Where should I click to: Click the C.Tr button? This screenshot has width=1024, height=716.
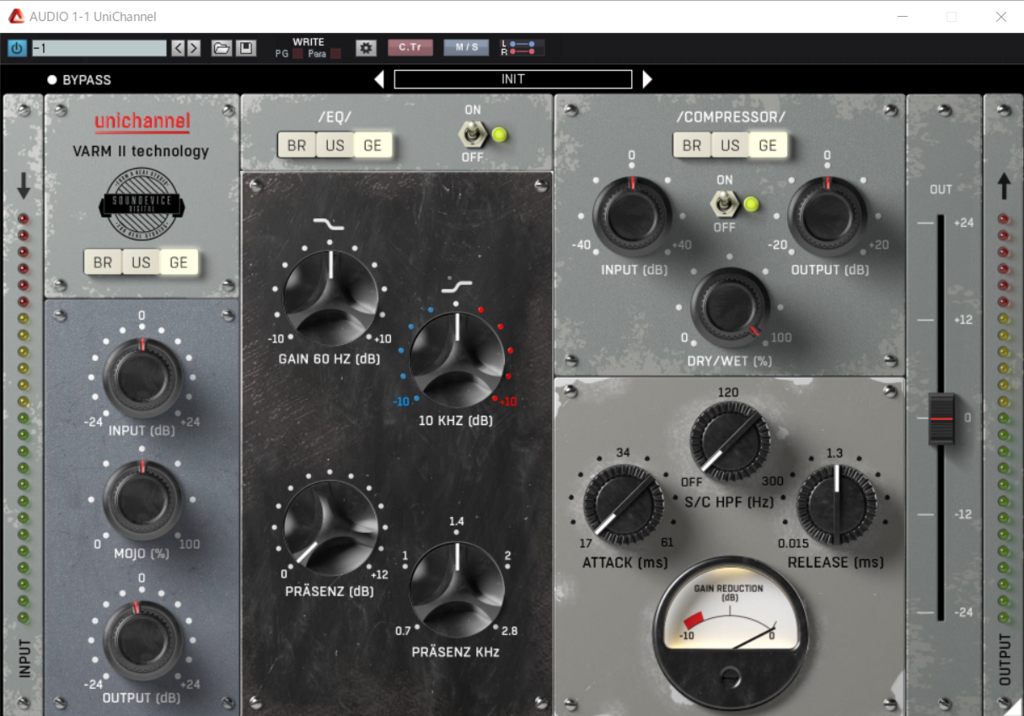point(410,47)
